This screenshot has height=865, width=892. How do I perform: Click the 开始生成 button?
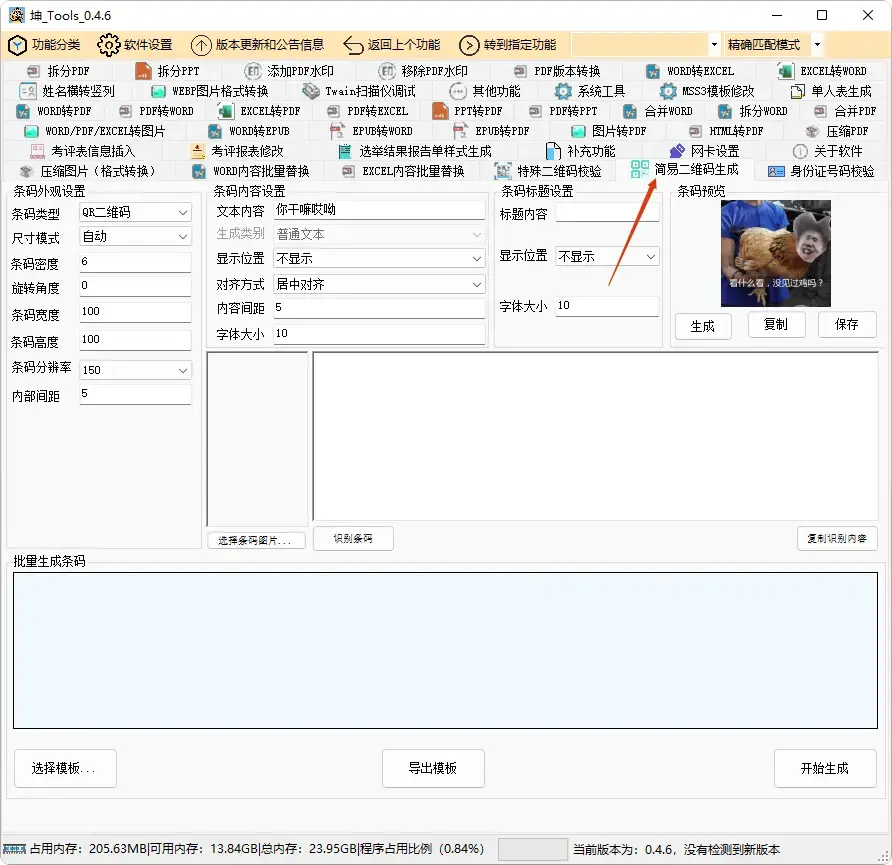point(825,768)
